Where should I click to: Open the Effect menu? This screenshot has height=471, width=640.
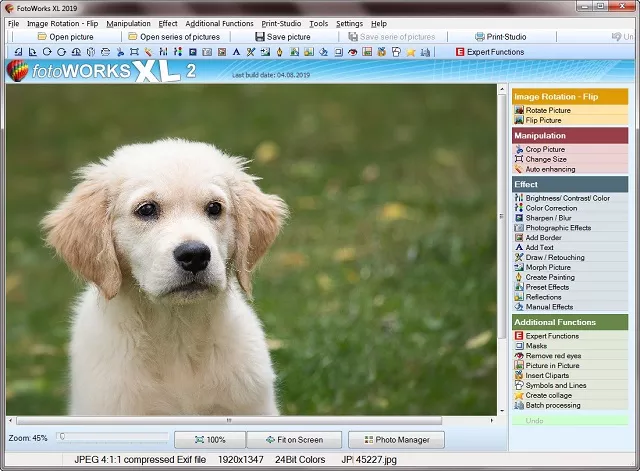(x=167, y=23)
